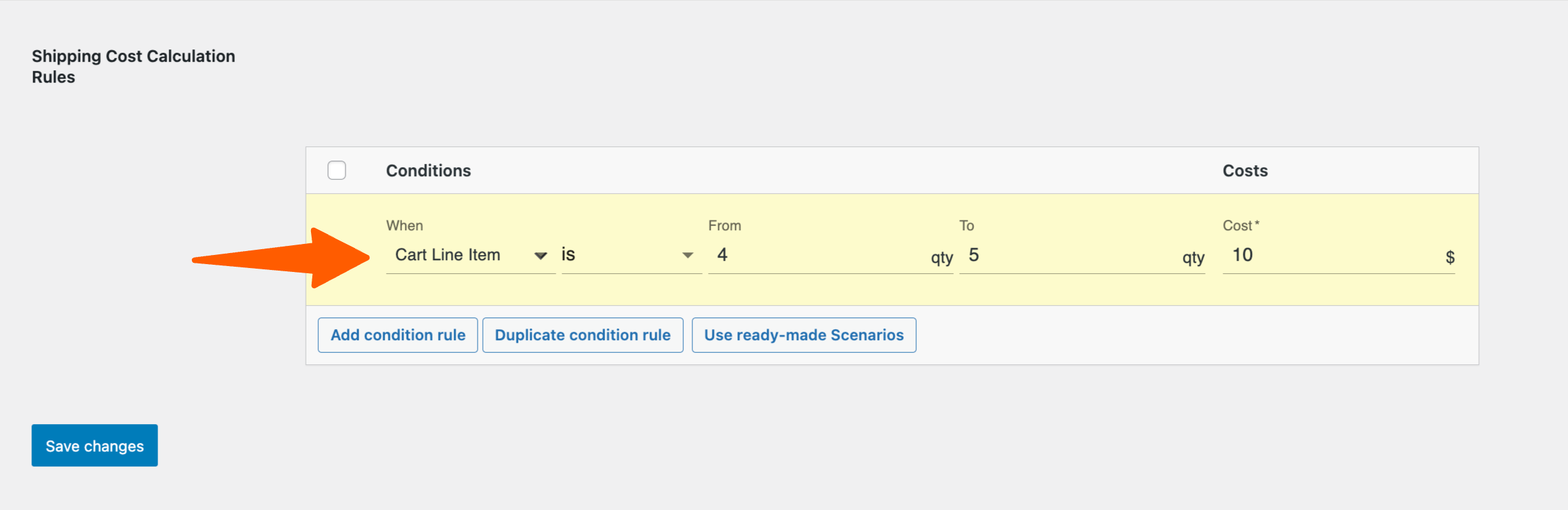Click the orange arrow pointing at the rule
This screenshot has height=510, width=1568.
280,258
